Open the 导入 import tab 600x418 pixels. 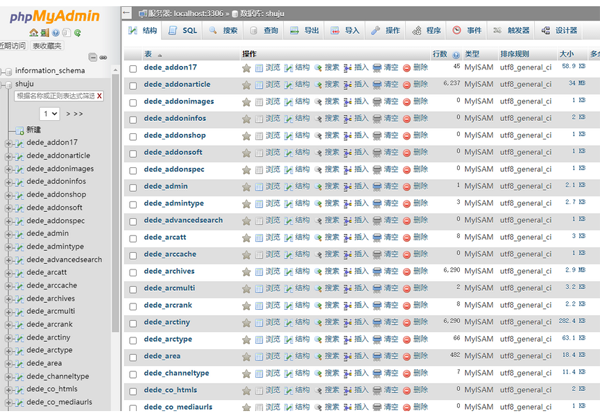345,31
